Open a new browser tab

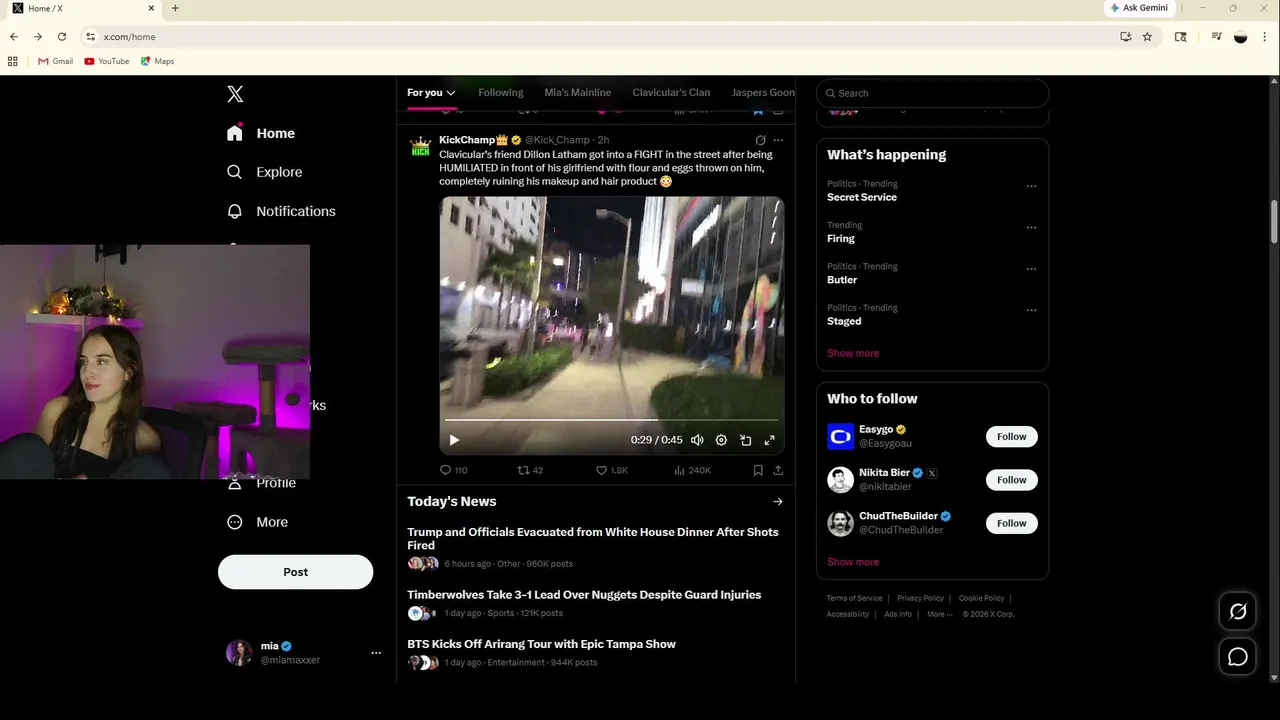point(175,8)
